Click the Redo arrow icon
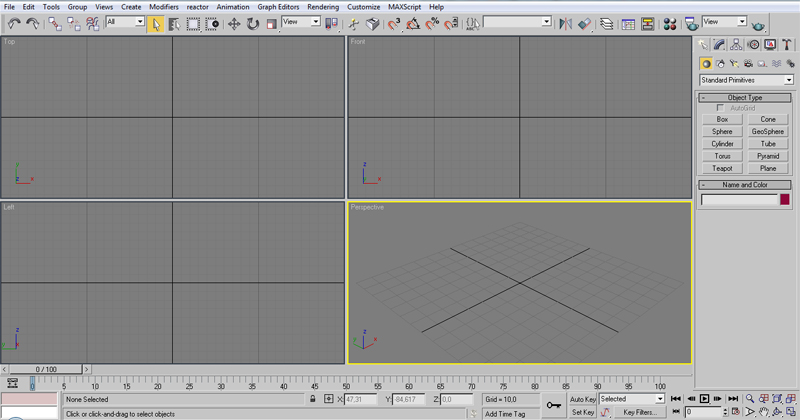This screenshot has height=420, width=800. [33, 23]
